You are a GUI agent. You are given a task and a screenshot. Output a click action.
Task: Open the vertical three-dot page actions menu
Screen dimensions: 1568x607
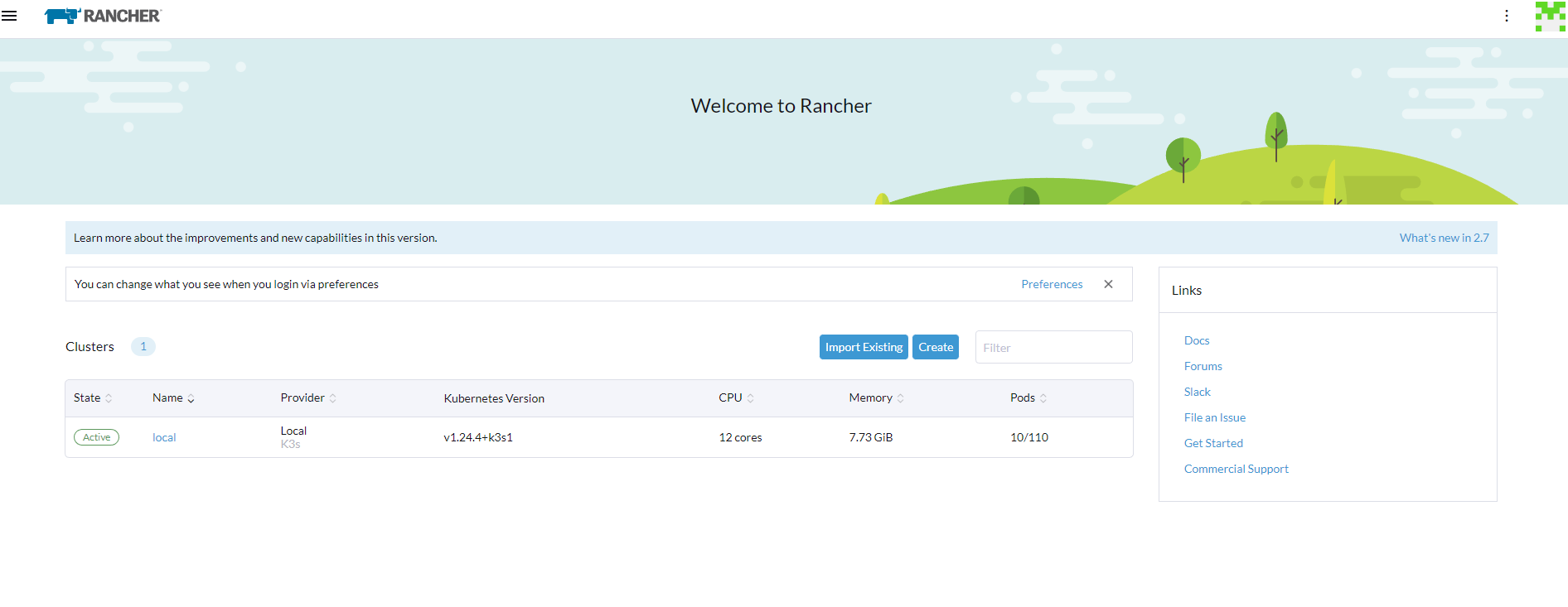[1507, 16]
